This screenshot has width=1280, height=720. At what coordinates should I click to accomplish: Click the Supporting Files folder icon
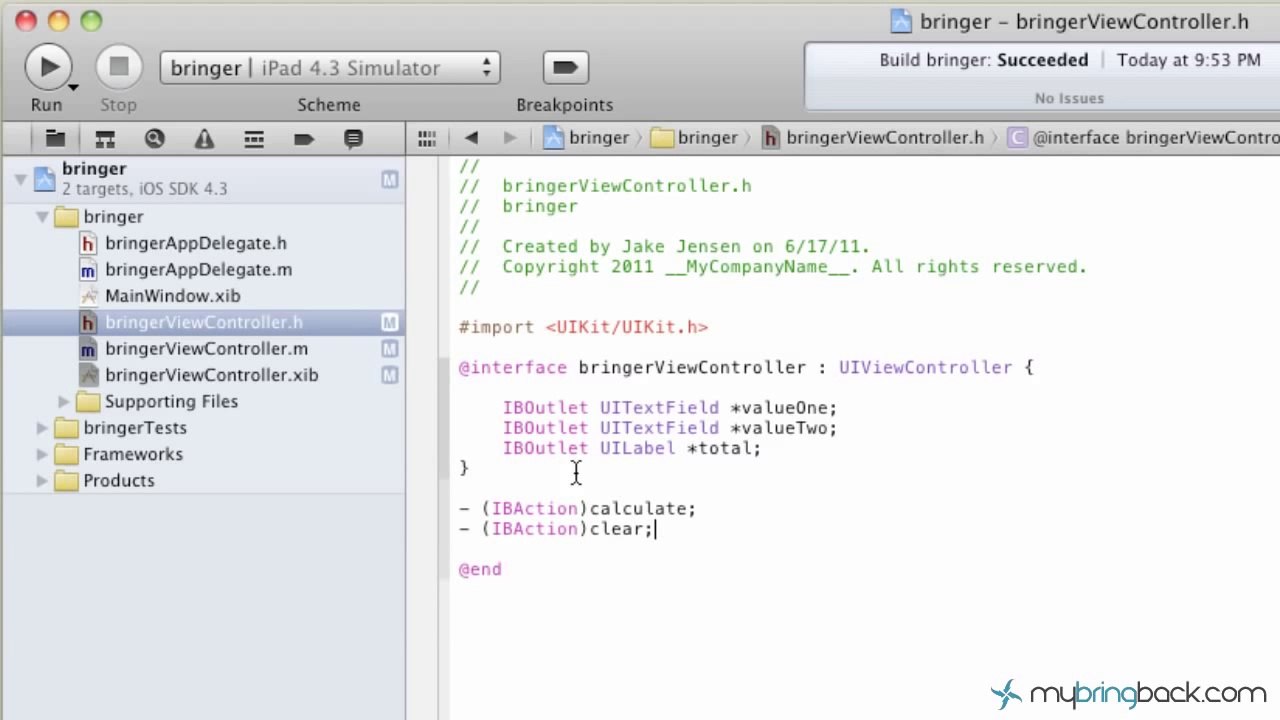[88, 402]
